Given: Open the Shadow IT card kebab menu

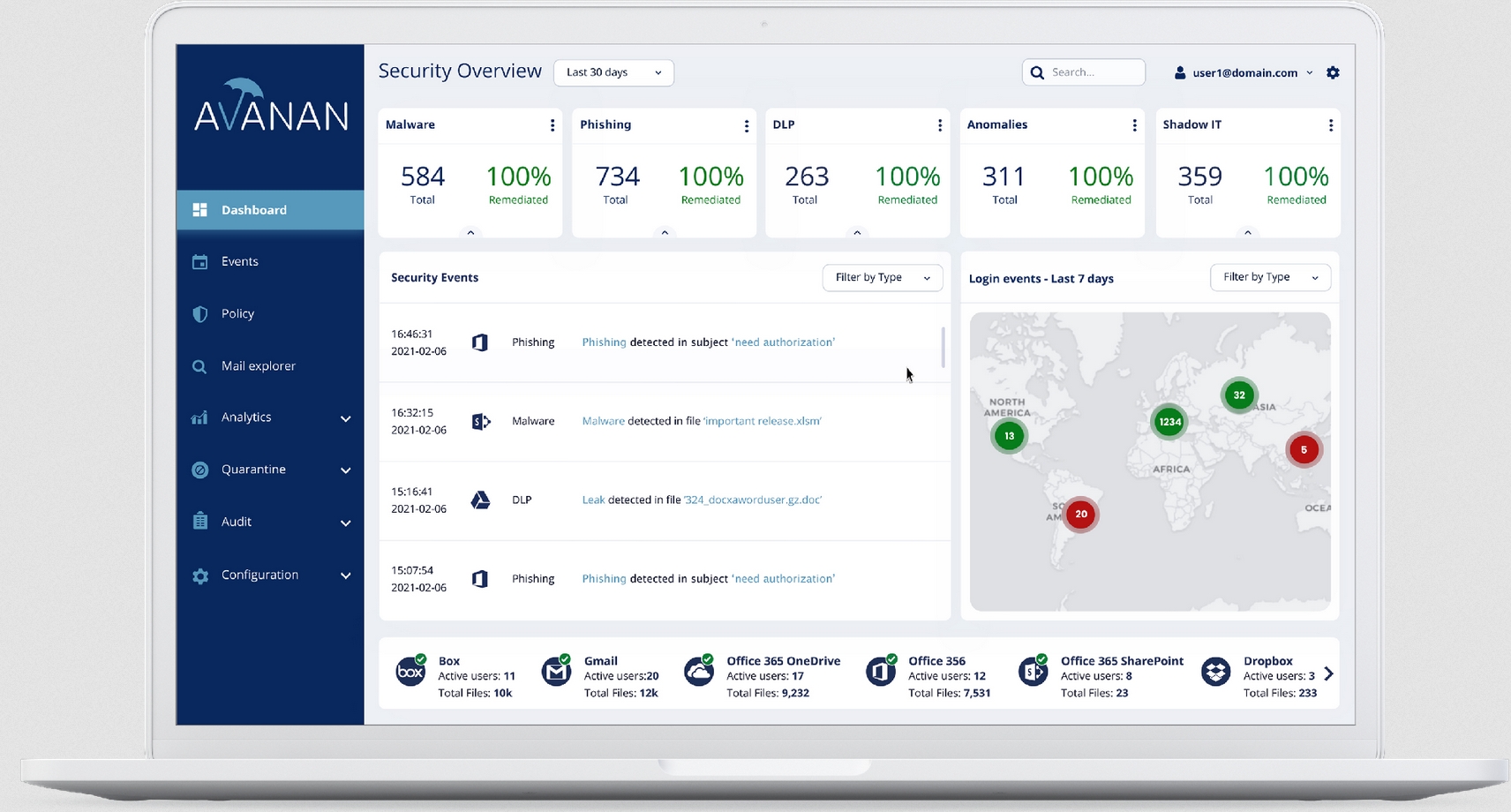Looking at the screenshot, I should 1330,125.
